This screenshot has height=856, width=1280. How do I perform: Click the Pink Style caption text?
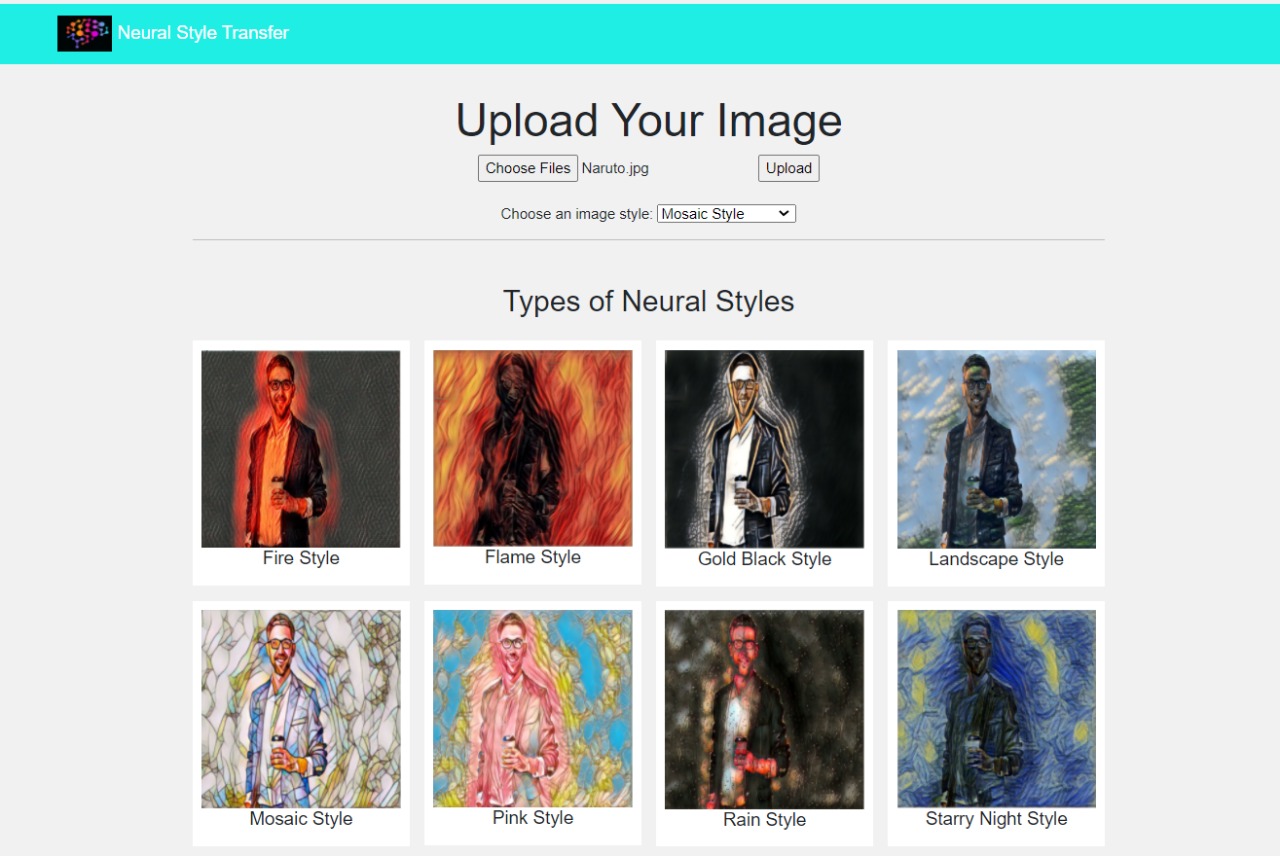pyautogui.click(x=532, y=817)
